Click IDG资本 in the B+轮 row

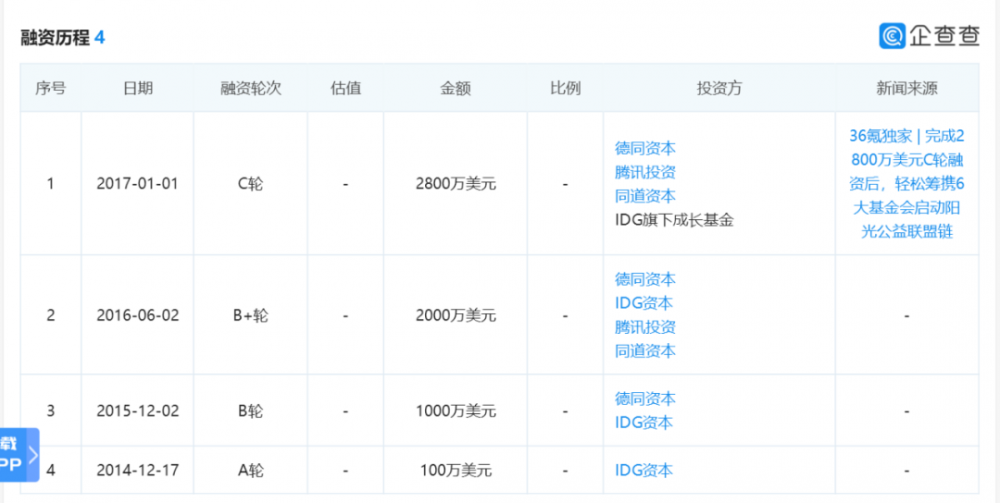pyautogui.click(x=645, y=303)
